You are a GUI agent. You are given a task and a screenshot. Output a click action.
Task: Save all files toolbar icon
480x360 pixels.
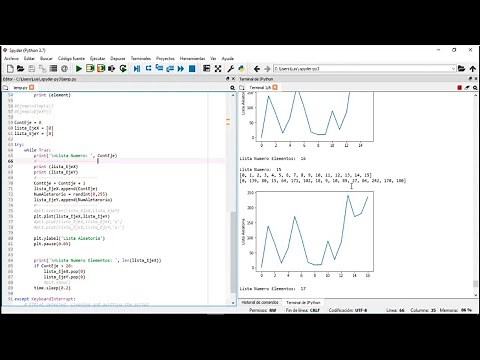[42, 69]
